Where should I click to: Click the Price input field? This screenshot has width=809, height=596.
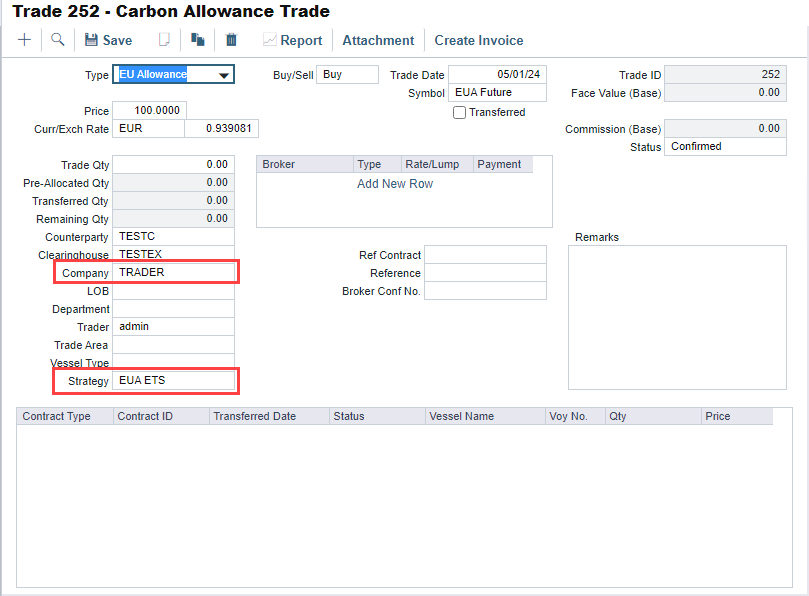pos(149,111)
